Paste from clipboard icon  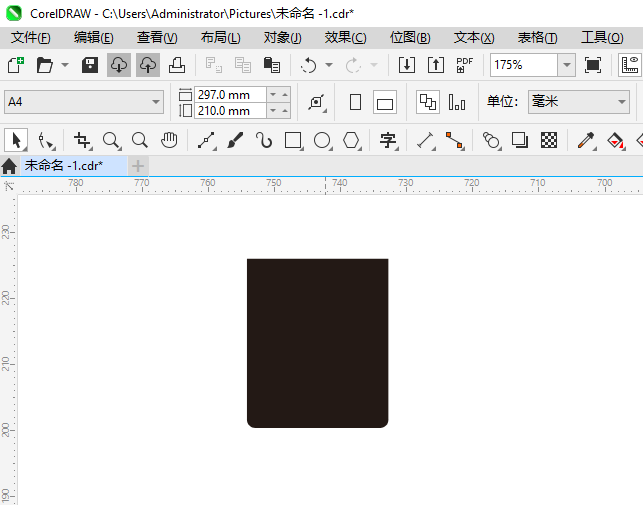click(x=271, y=65)
